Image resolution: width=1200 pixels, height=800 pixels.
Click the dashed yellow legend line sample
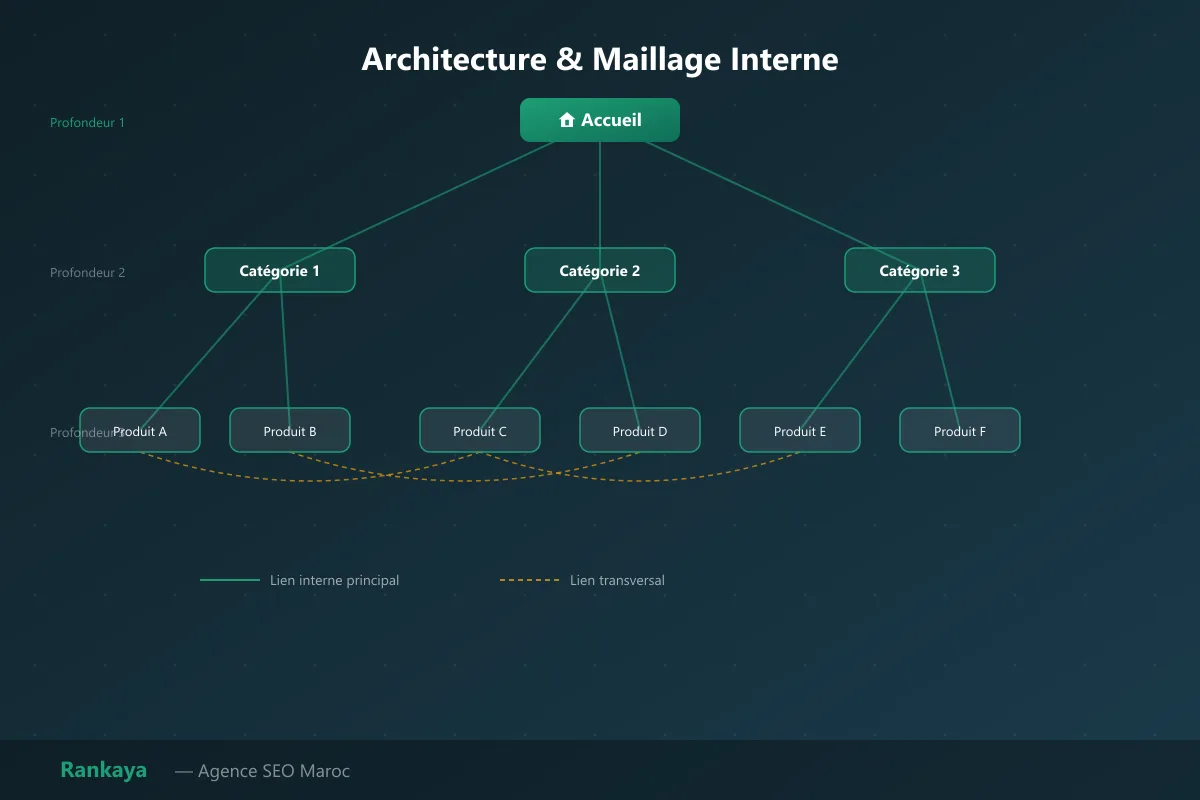[530, 580]
